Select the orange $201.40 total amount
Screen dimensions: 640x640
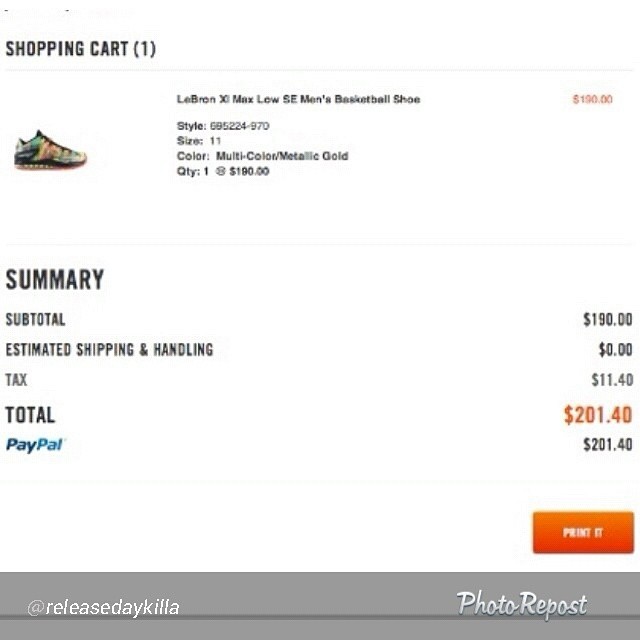pyautogui.click(x=598, y=415)
